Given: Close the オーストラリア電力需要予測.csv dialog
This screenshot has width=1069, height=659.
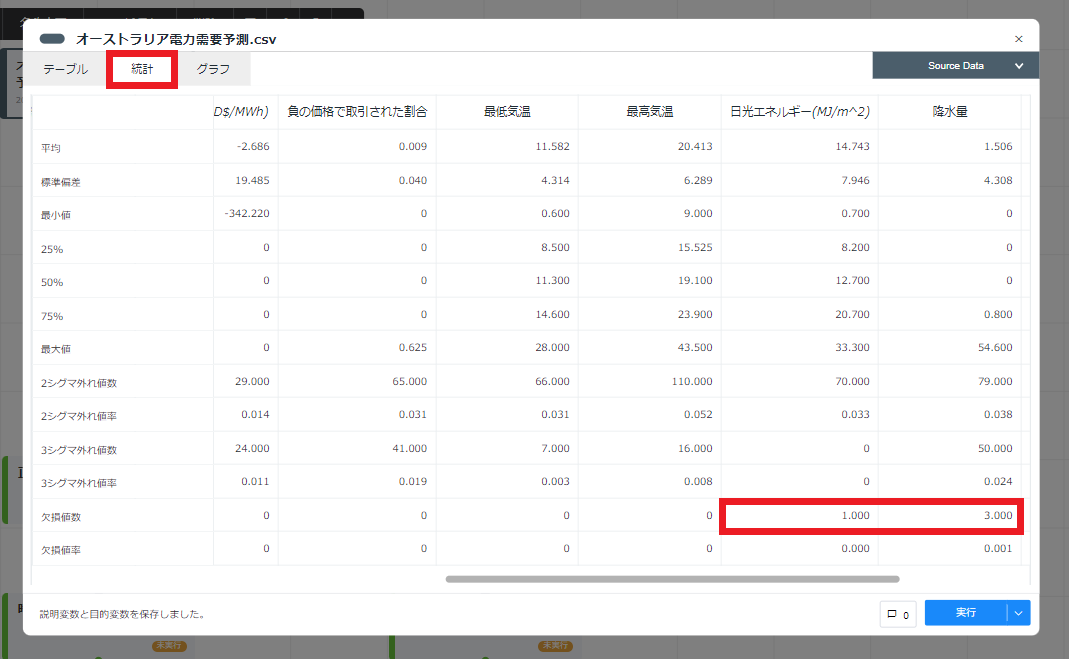Looking at the screenshot, I should (x=1018, y=39).
